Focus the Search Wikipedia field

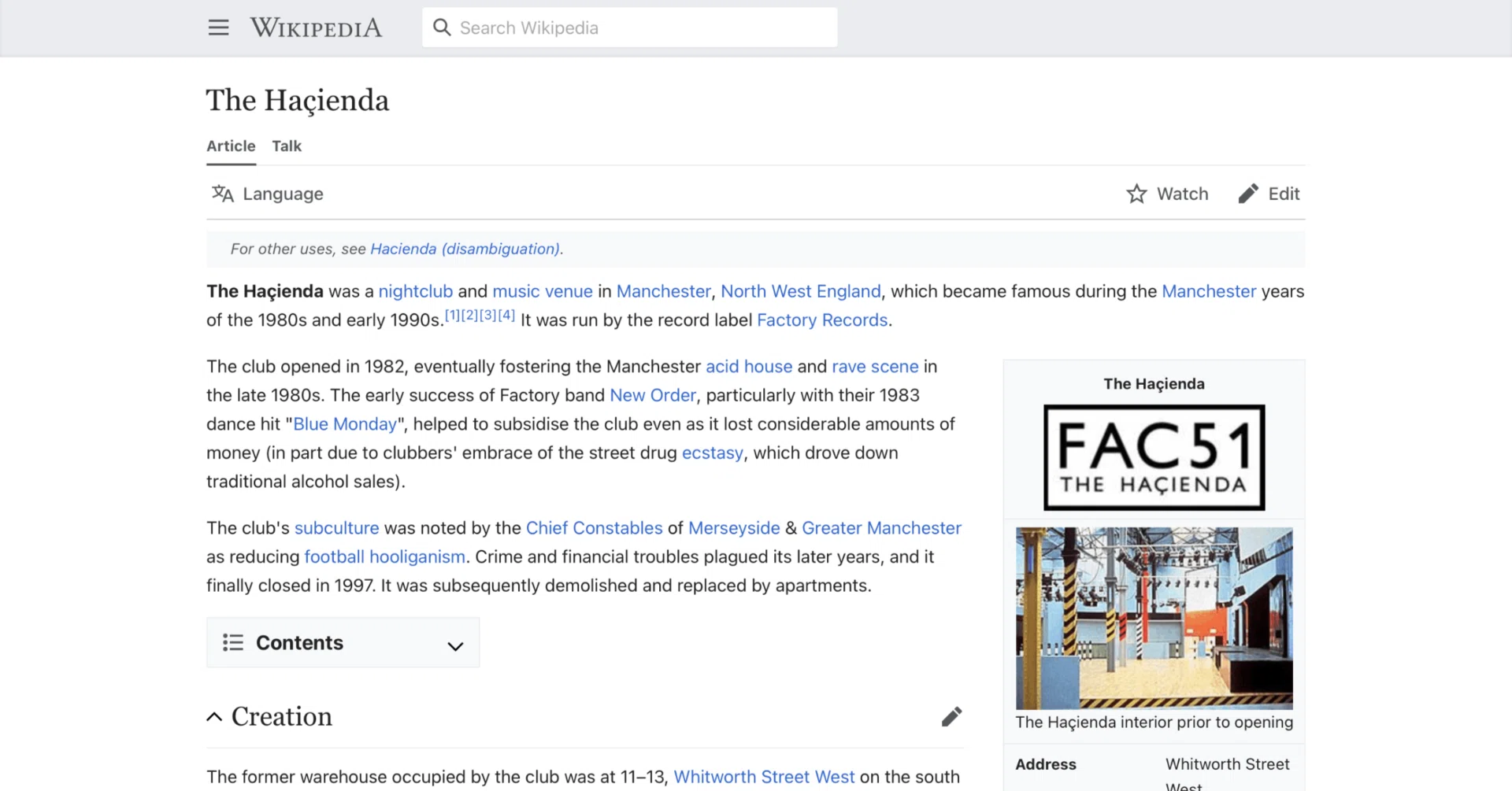click(x=629, y=28)
